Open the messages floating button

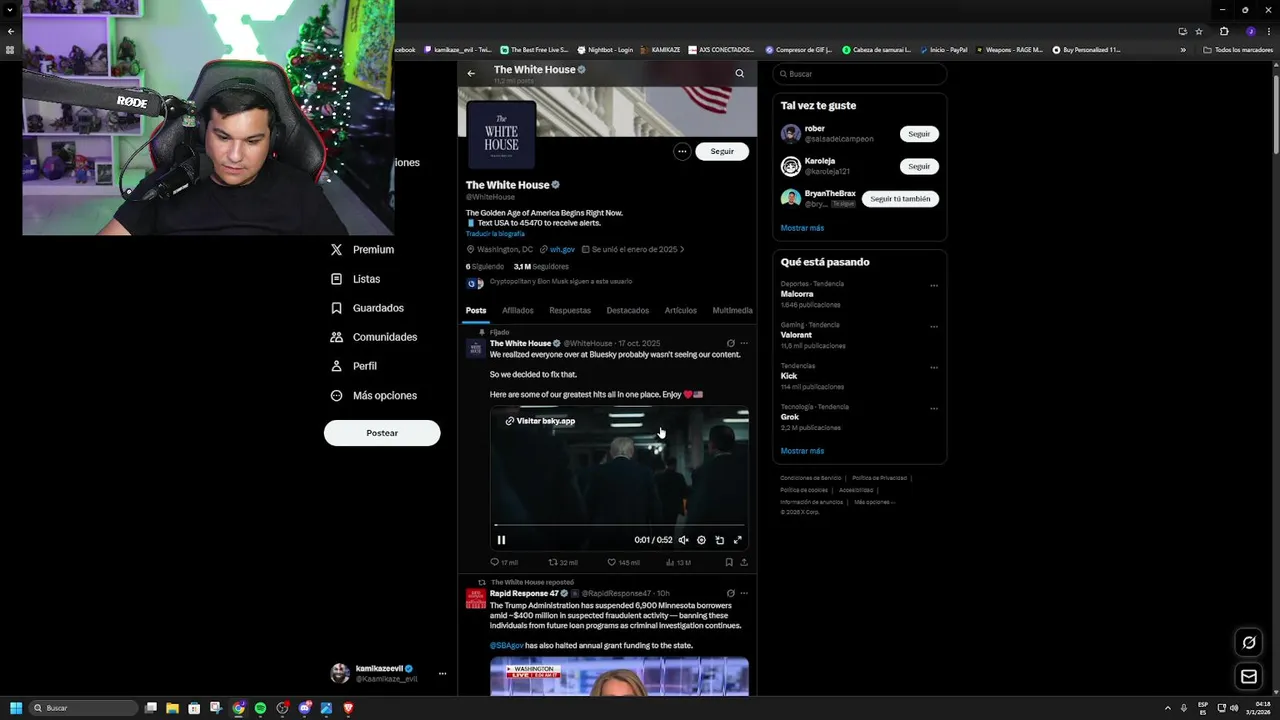click(1249, 677)
